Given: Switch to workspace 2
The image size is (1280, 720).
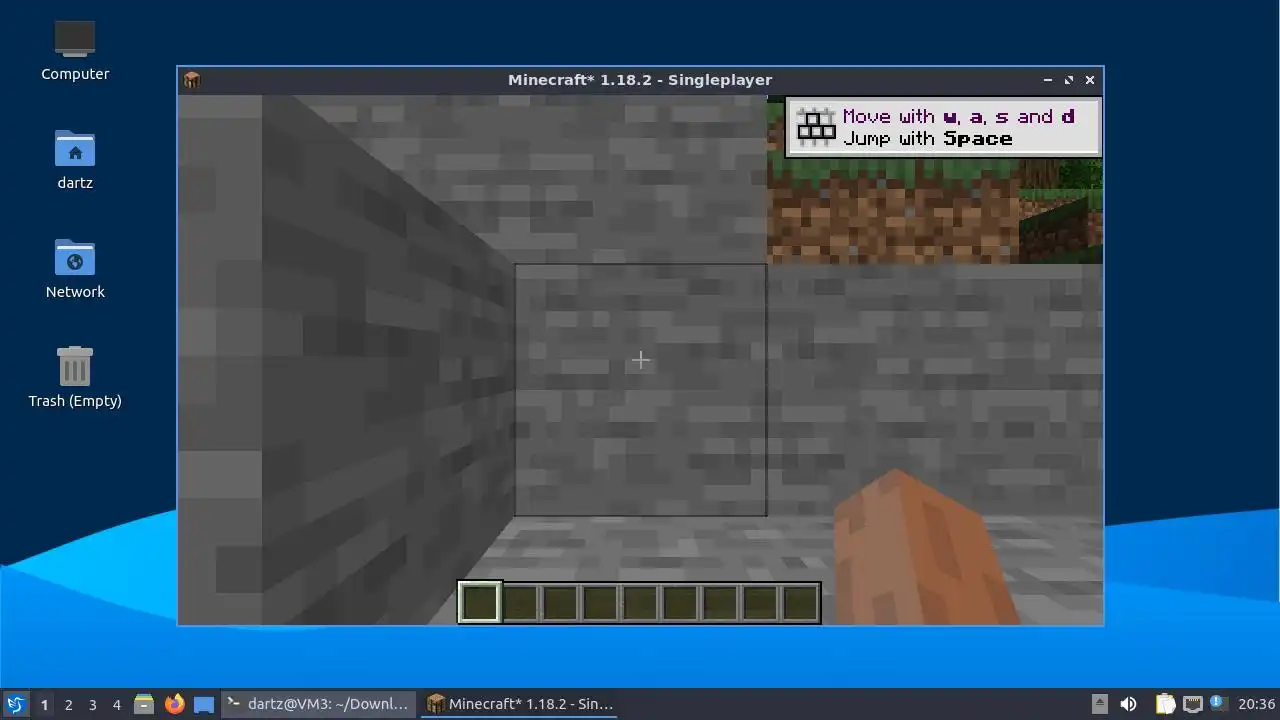Looking at the screenshot, I should [68, 704].
